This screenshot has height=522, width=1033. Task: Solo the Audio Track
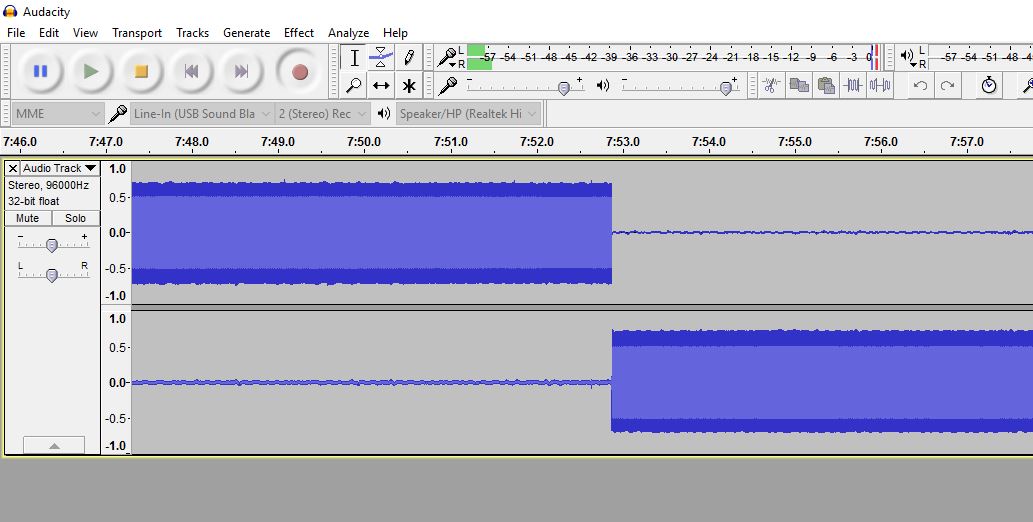[75, 218]
